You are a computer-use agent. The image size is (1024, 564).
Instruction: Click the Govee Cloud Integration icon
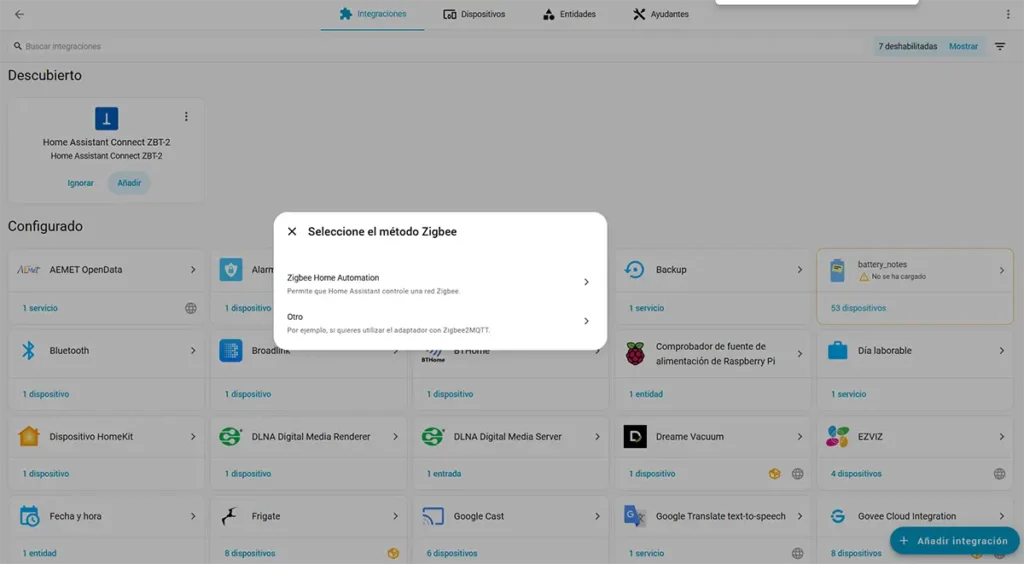pyautogui.click(x=837, y=516)
